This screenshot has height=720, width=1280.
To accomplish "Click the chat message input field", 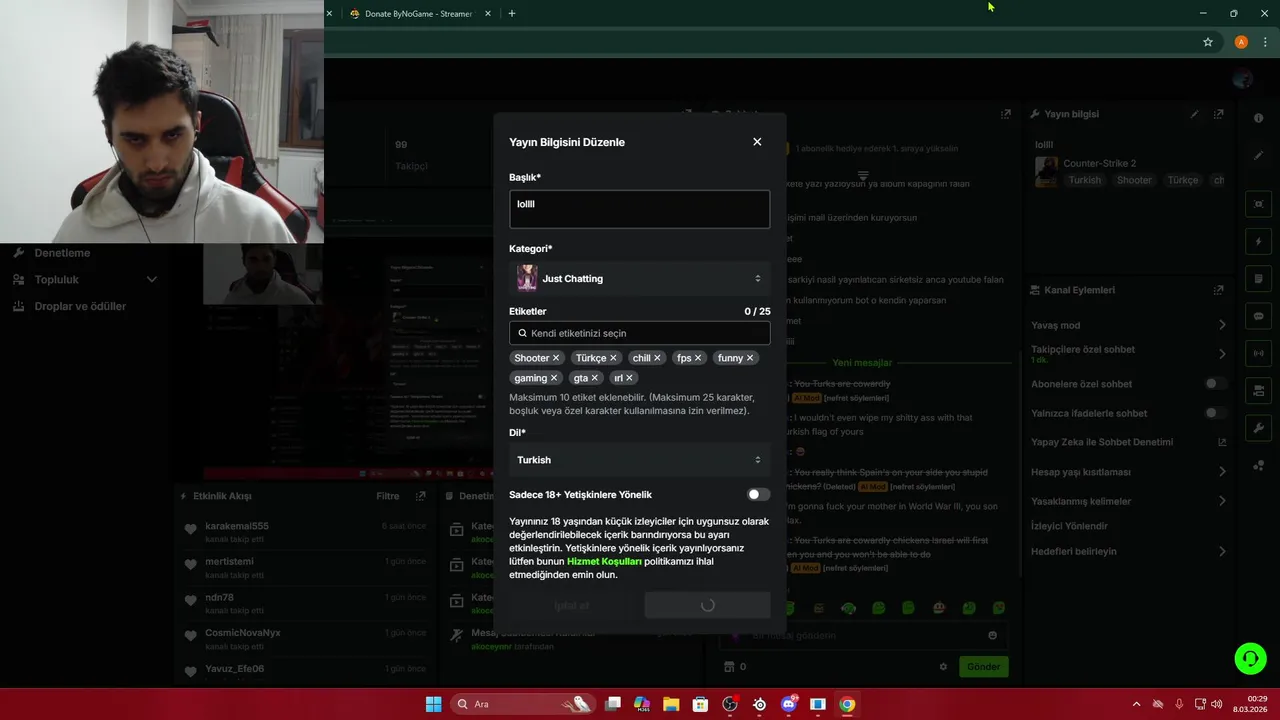I will pyautogui.click(x=864, y=635).
